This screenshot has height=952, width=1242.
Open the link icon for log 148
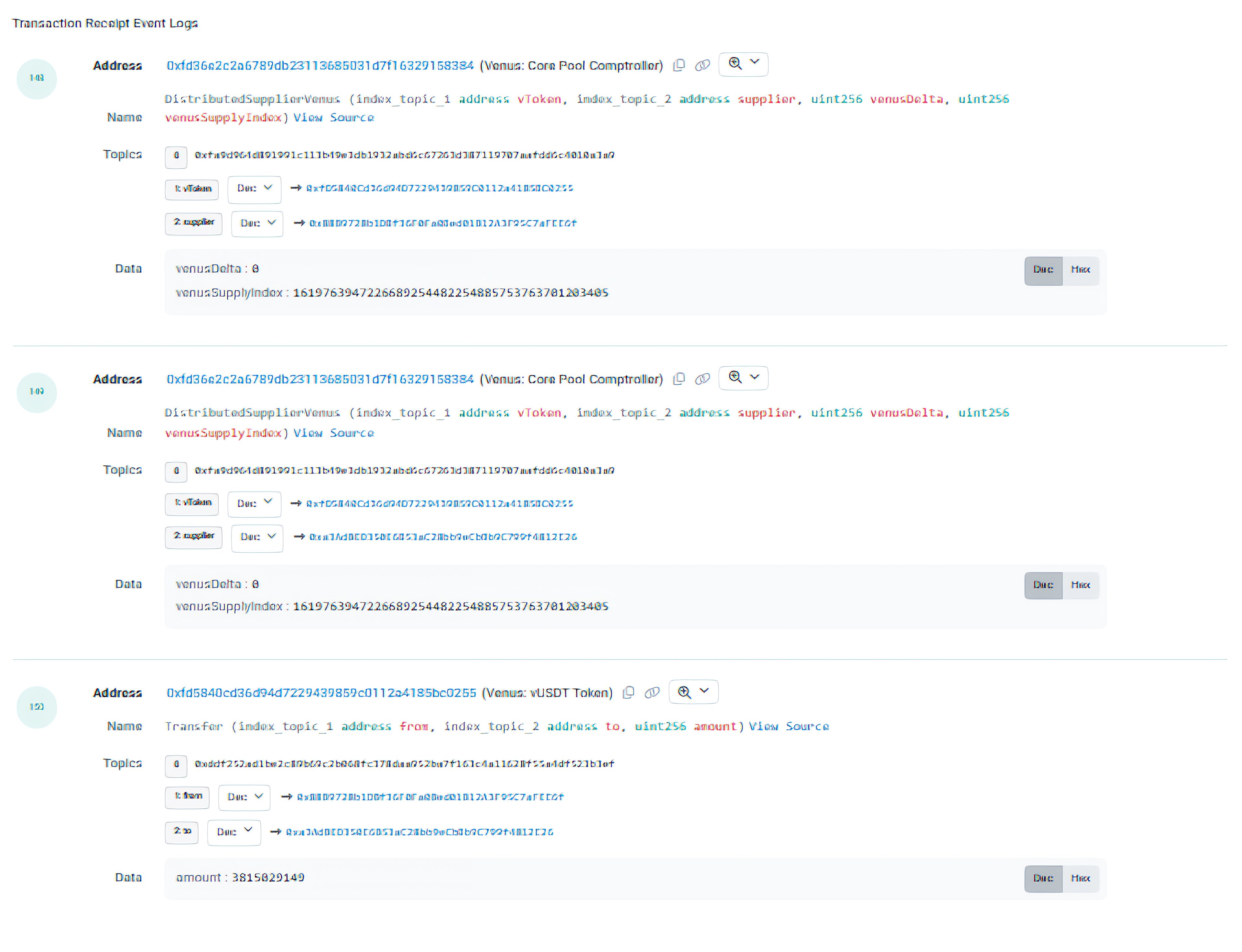click(703, 66)
